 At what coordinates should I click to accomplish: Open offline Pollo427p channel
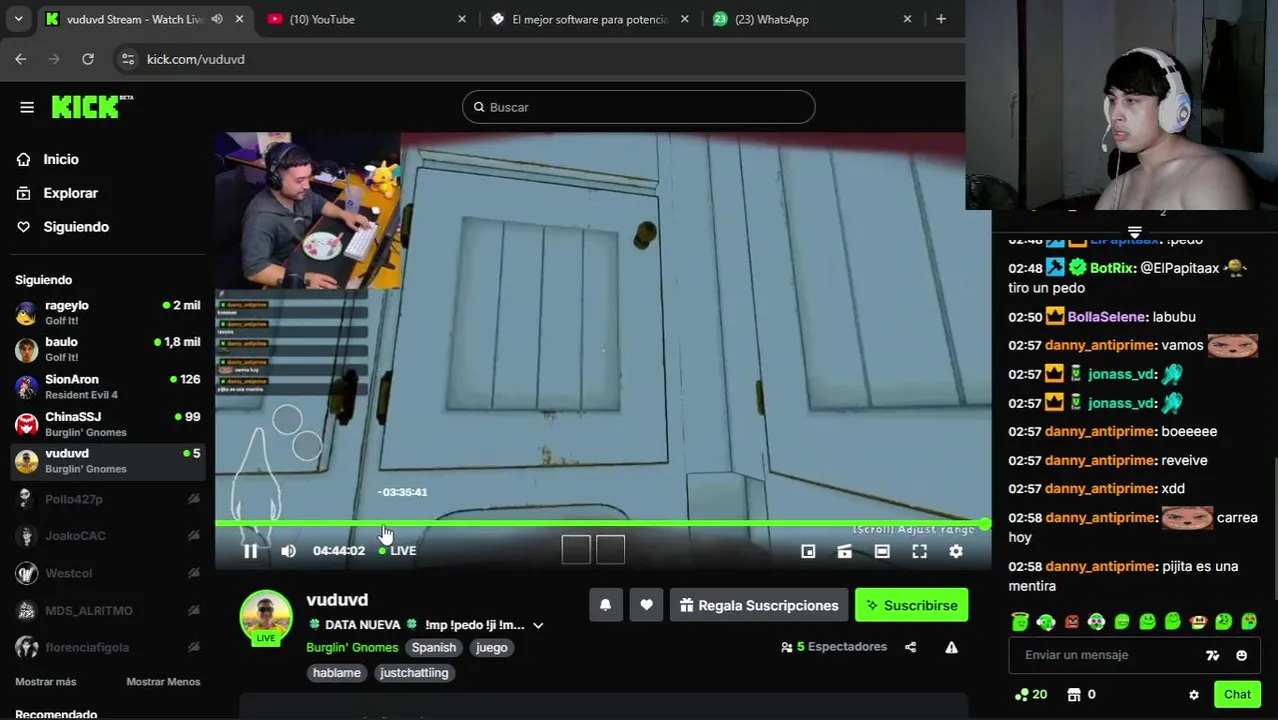coord(107,499)
